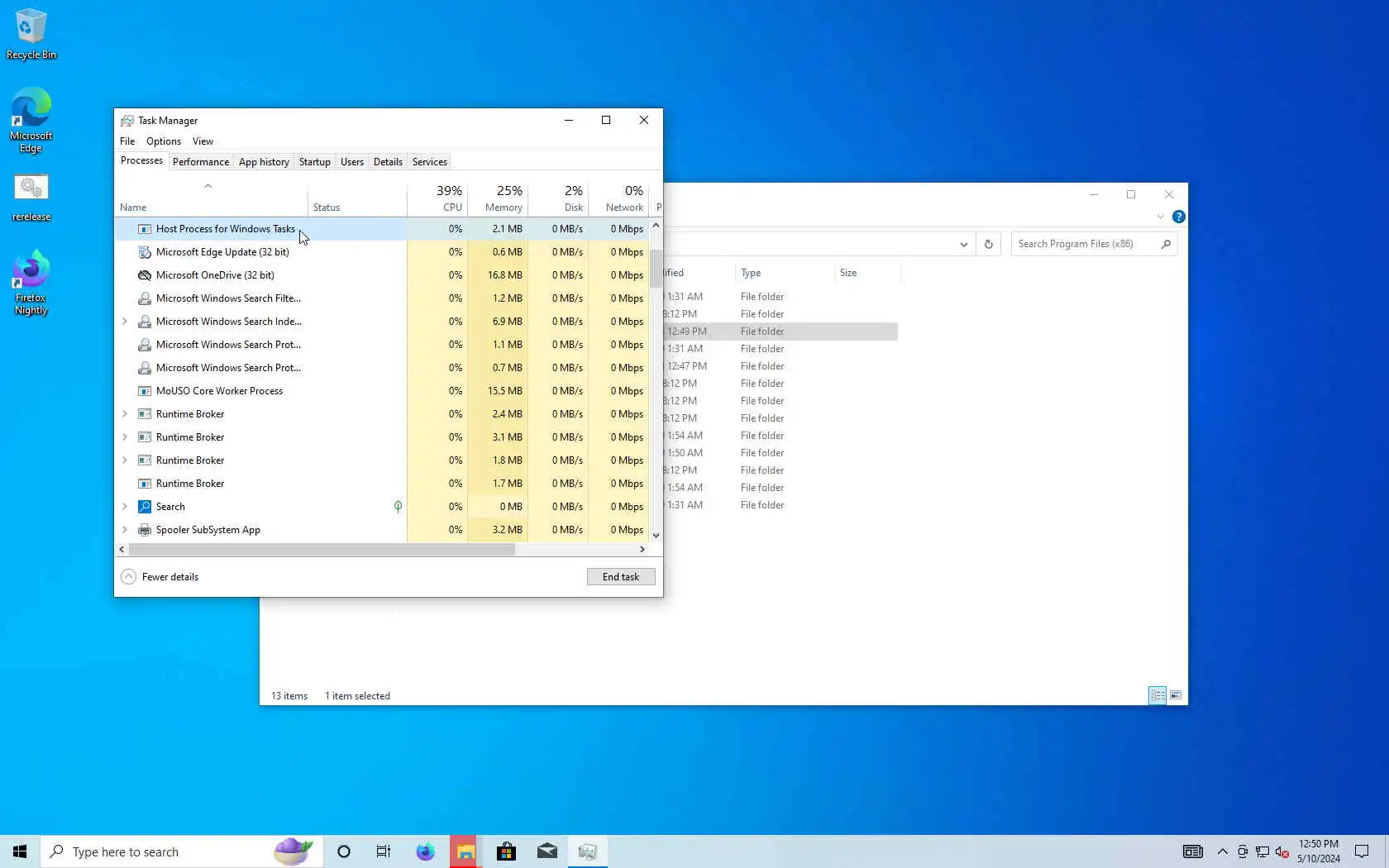Click the MoUSO Core Worker Process icon
Screen dimensions: 1389x868
point(145,391)
